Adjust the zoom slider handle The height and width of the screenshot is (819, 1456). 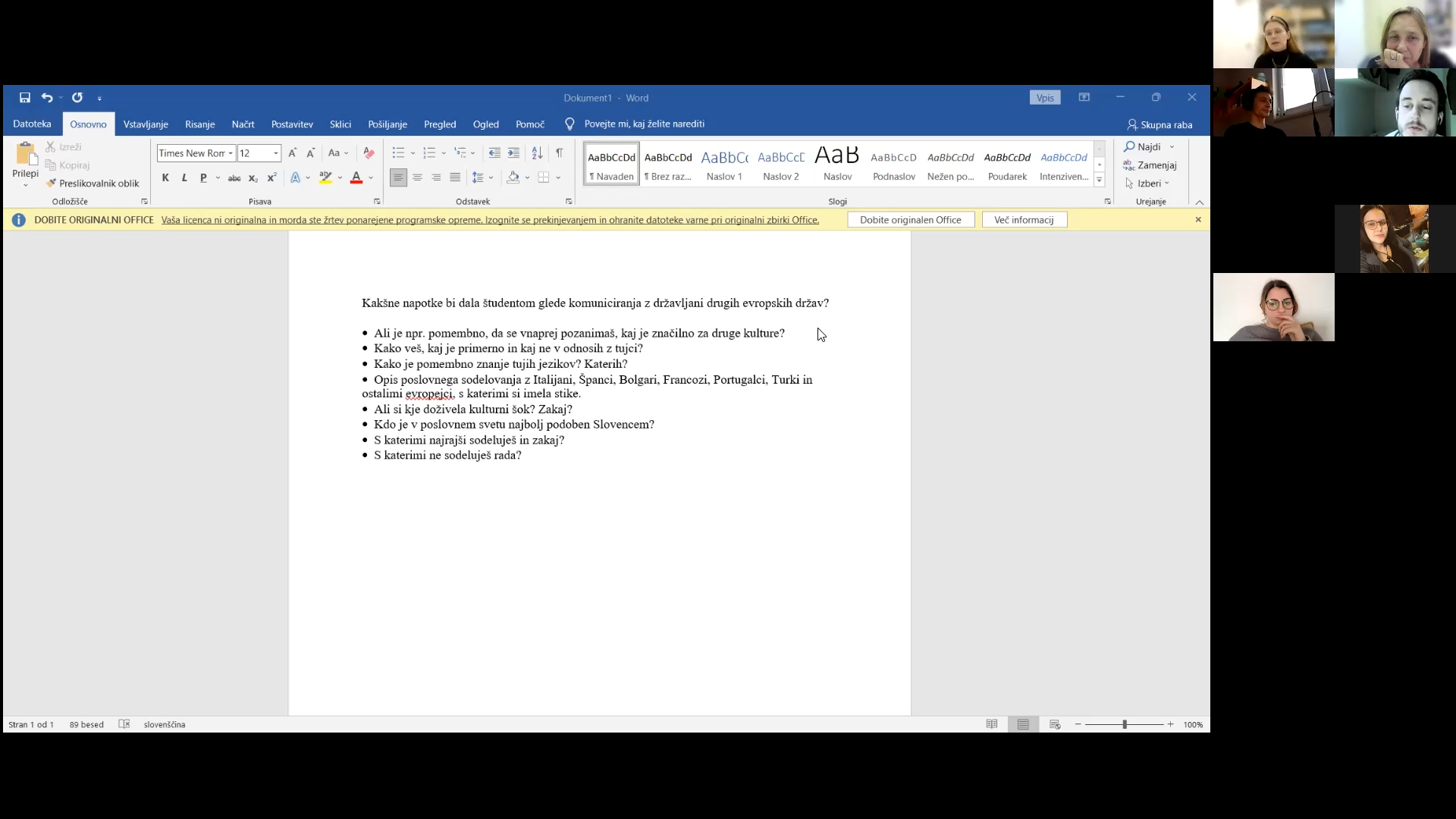[1125, 724]
